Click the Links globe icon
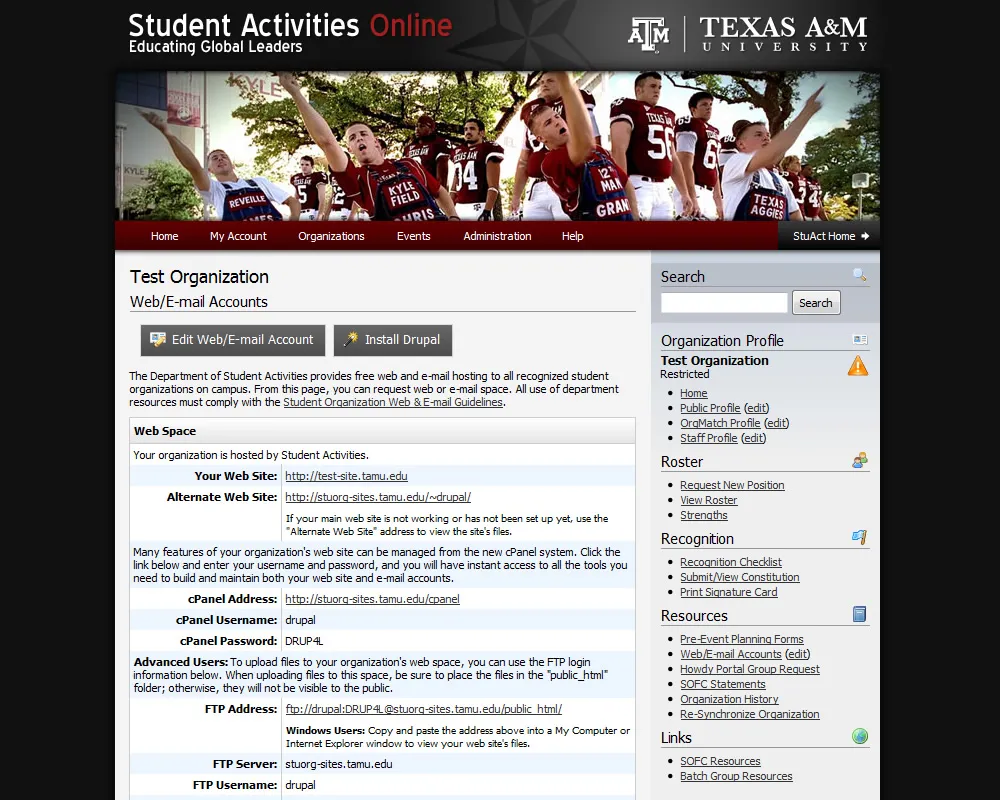This screenshot has width=1000, height=800. coord(860,736)
